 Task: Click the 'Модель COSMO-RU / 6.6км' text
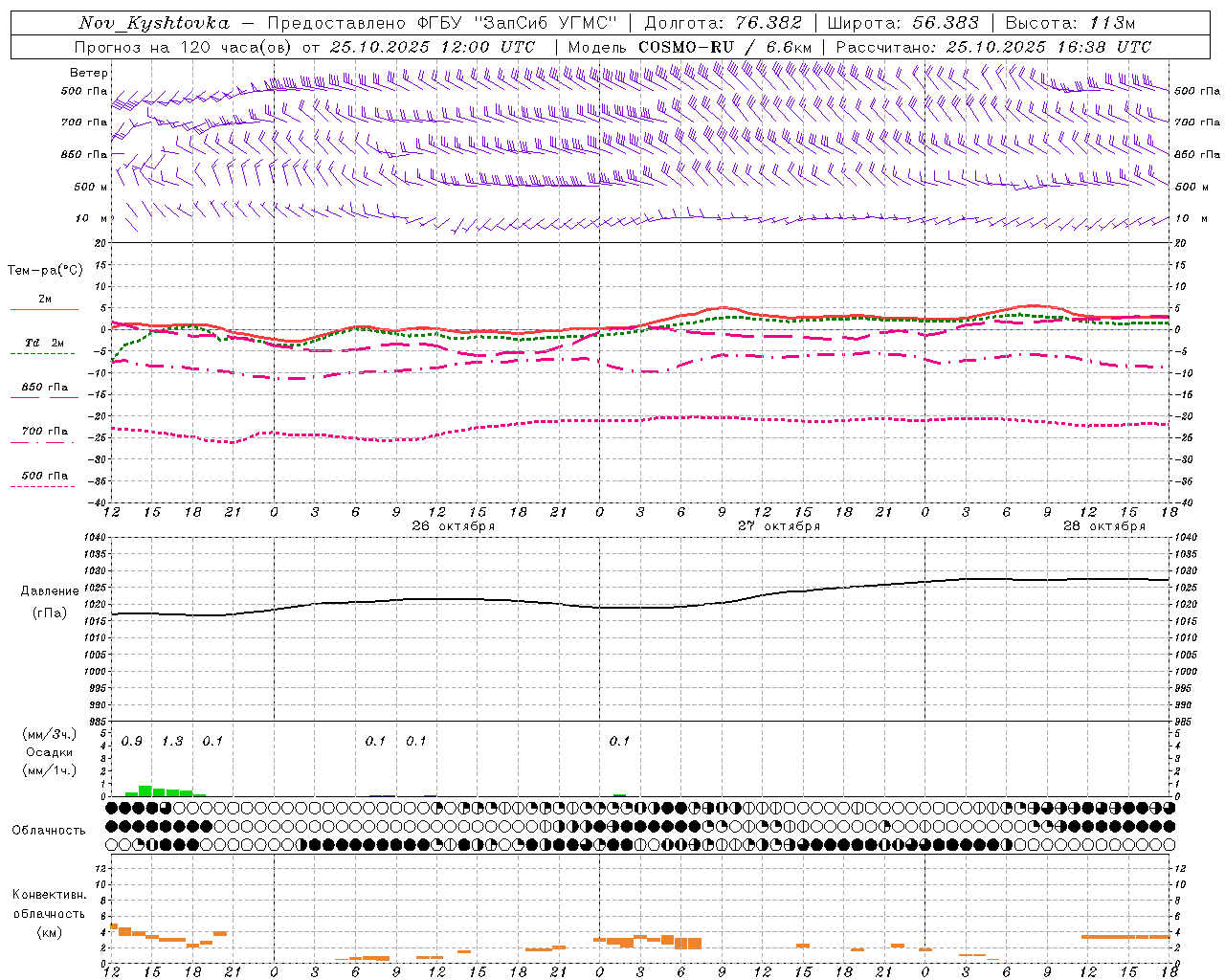tap(689, 47)
